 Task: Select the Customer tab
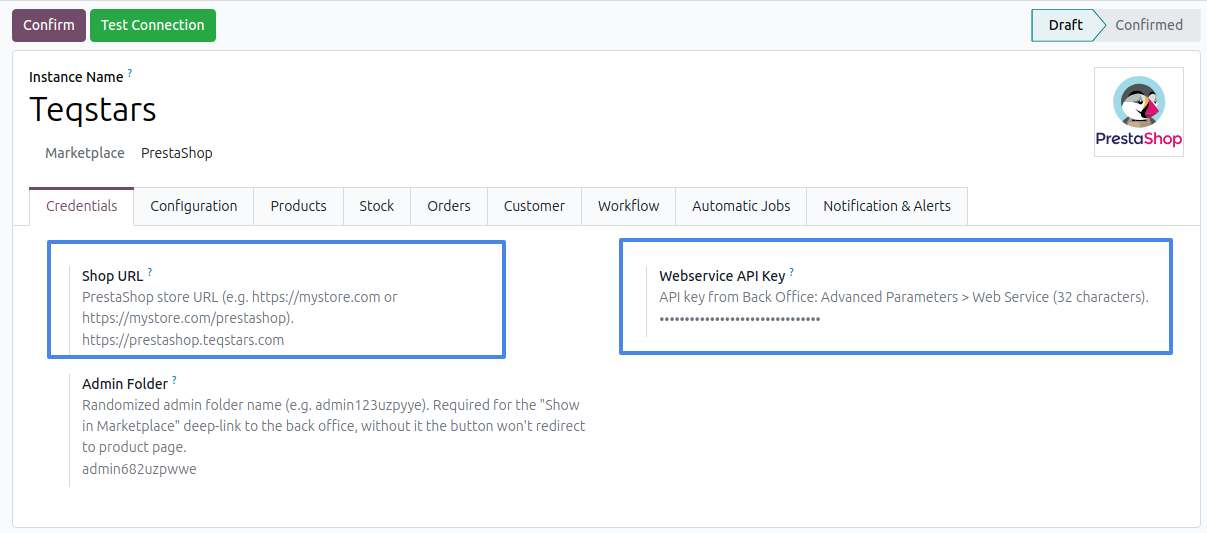534,206
